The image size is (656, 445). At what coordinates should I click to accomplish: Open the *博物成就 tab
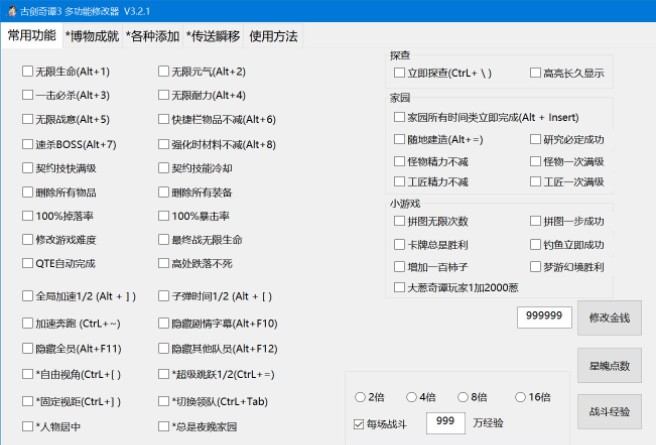92,36
